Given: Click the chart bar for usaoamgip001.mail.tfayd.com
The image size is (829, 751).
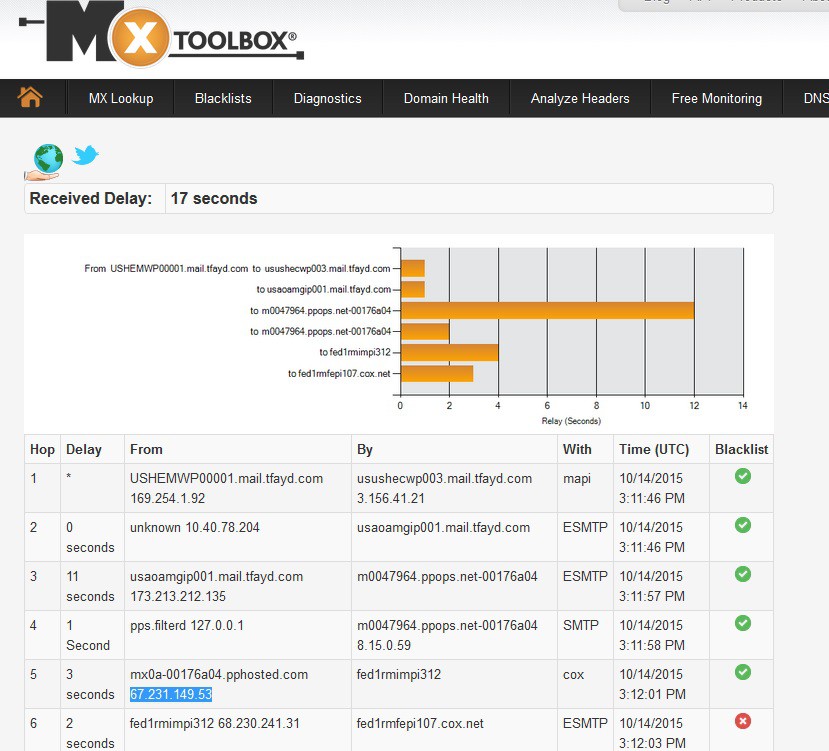Looking at the screenshot, I should (x=413, y=289).
